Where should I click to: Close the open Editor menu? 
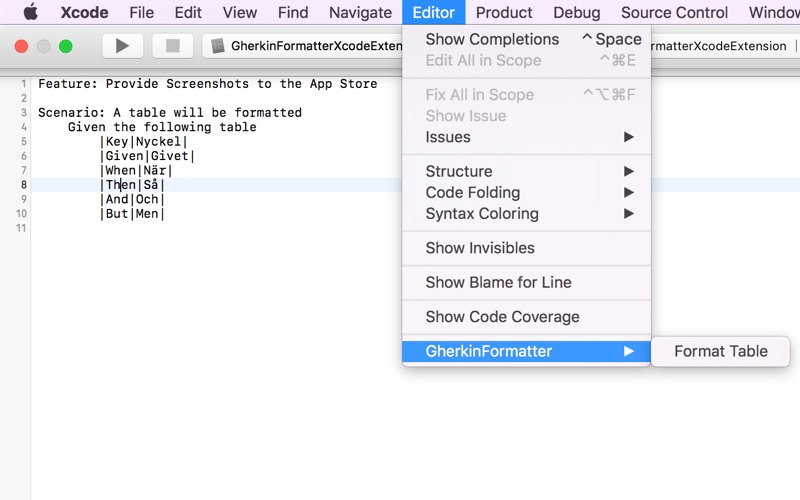pyautogui.click(x=434, y=12)
